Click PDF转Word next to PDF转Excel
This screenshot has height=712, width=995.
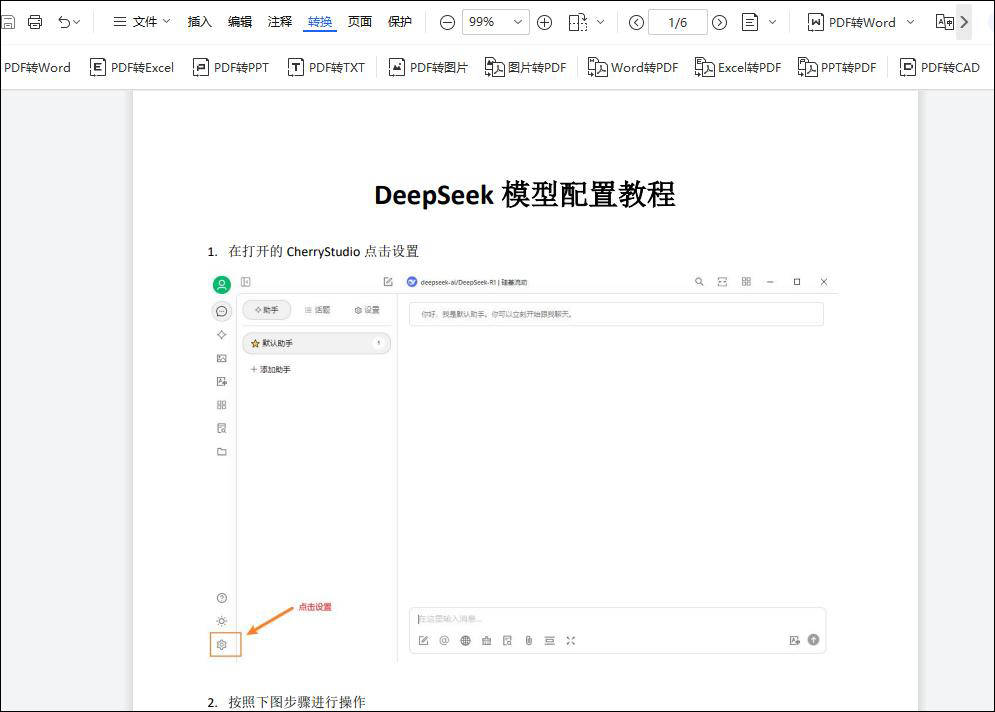pyautogui.click(x=37, y=67)
